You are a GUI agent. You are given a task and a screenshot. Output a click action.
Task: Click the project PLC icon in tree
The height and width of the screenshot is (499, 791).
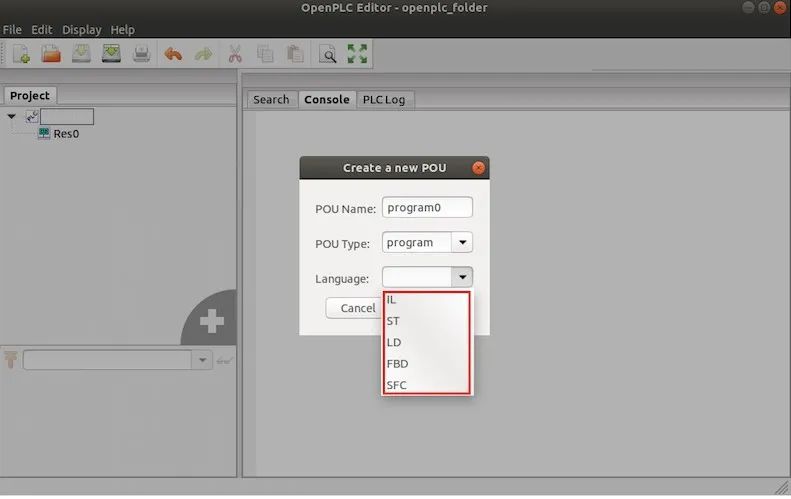[x=32, y=117]
